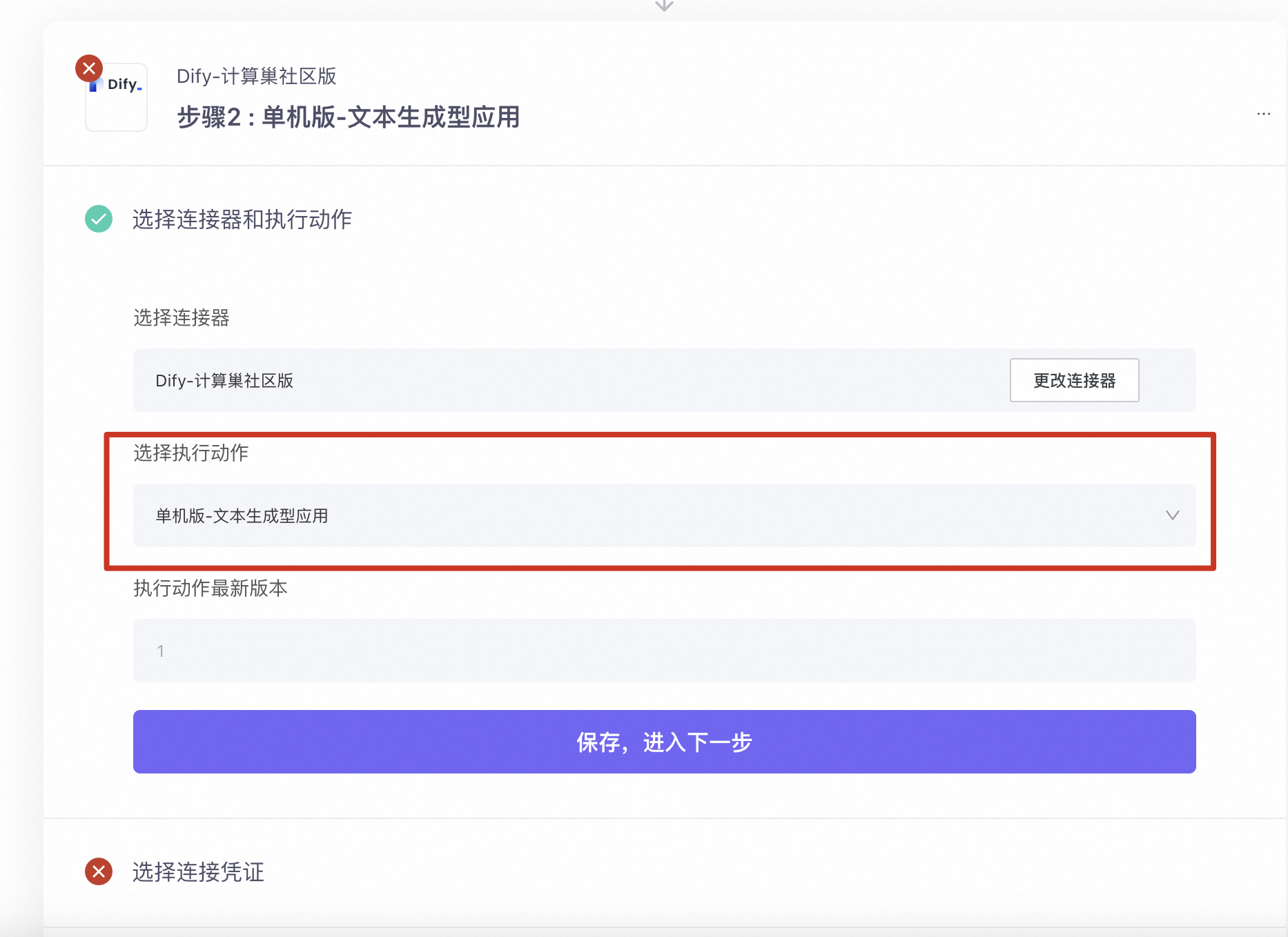Click the version number placeholder showing 1
The width and height of the screenshot is (1288, 937).
click(x=160, y=650)
